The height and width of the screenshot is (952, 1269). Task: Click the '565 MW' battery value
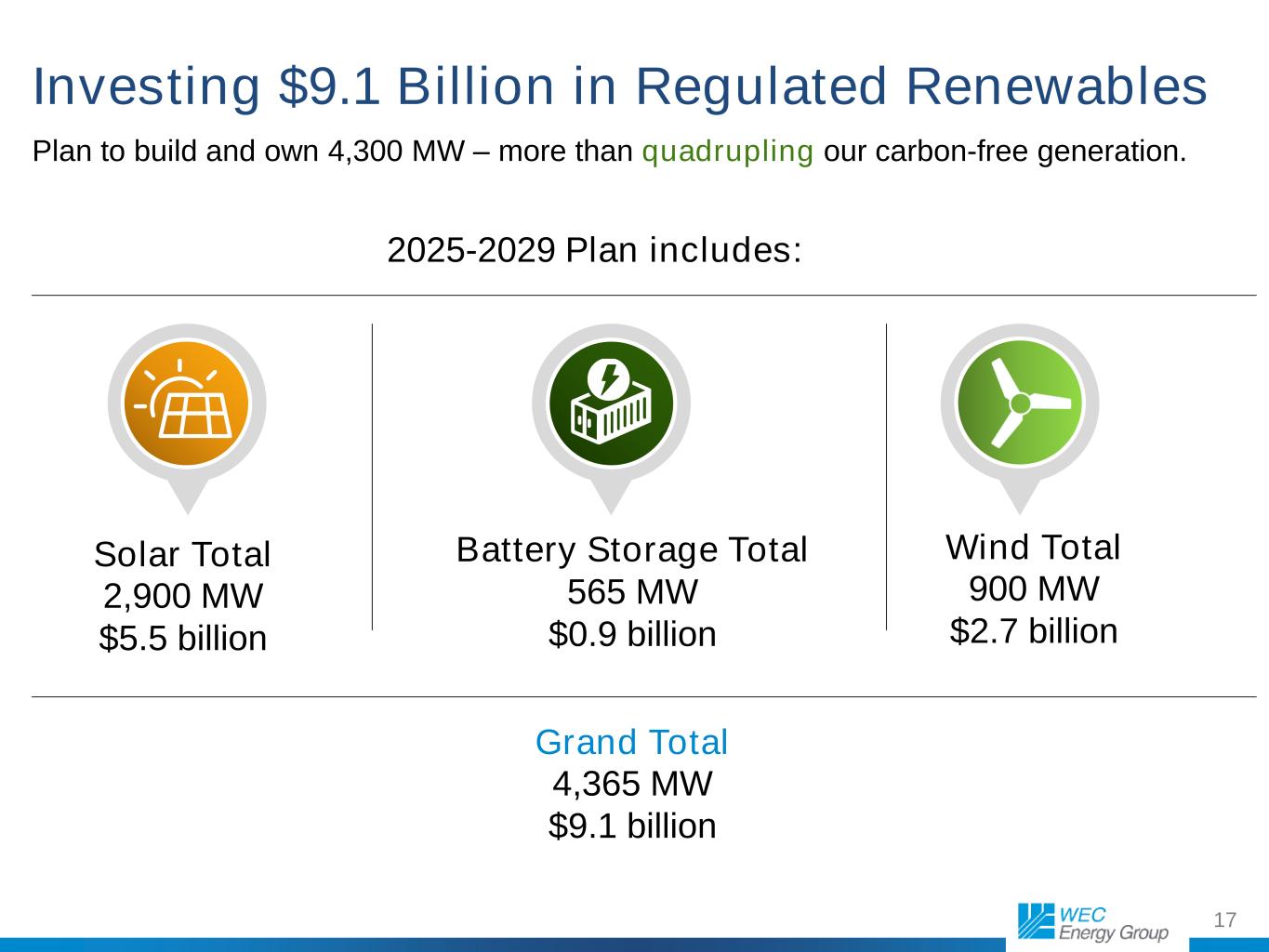[x=632, y=591]
